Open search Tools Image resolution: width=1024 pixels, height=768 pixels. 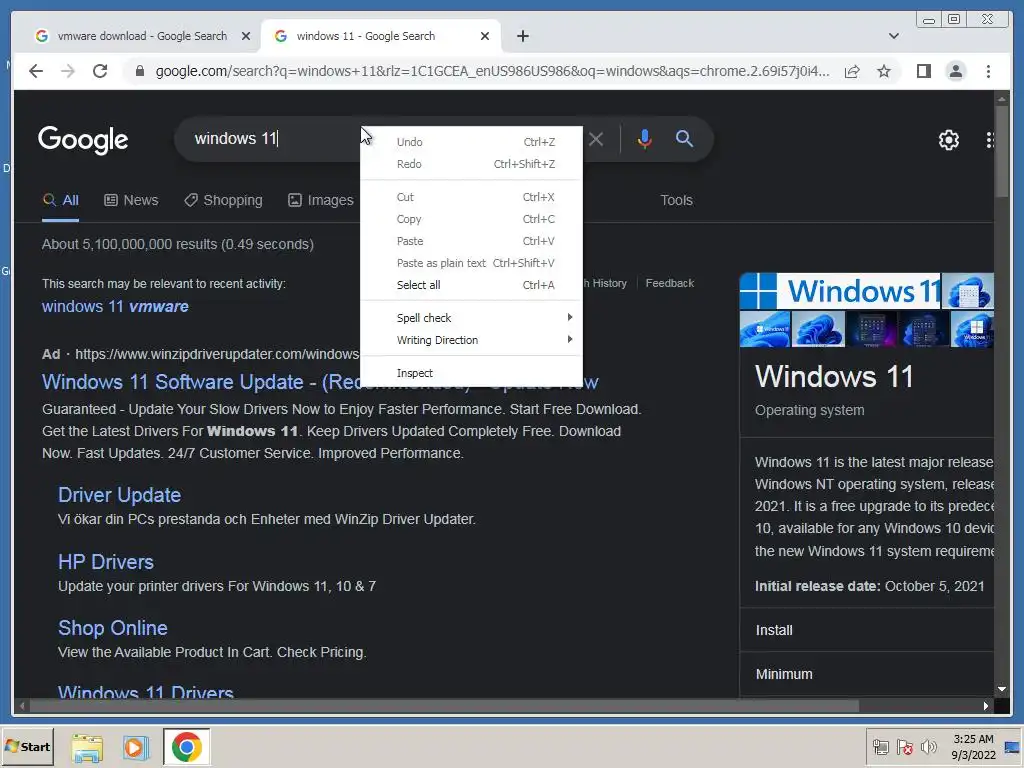[676, 200]
